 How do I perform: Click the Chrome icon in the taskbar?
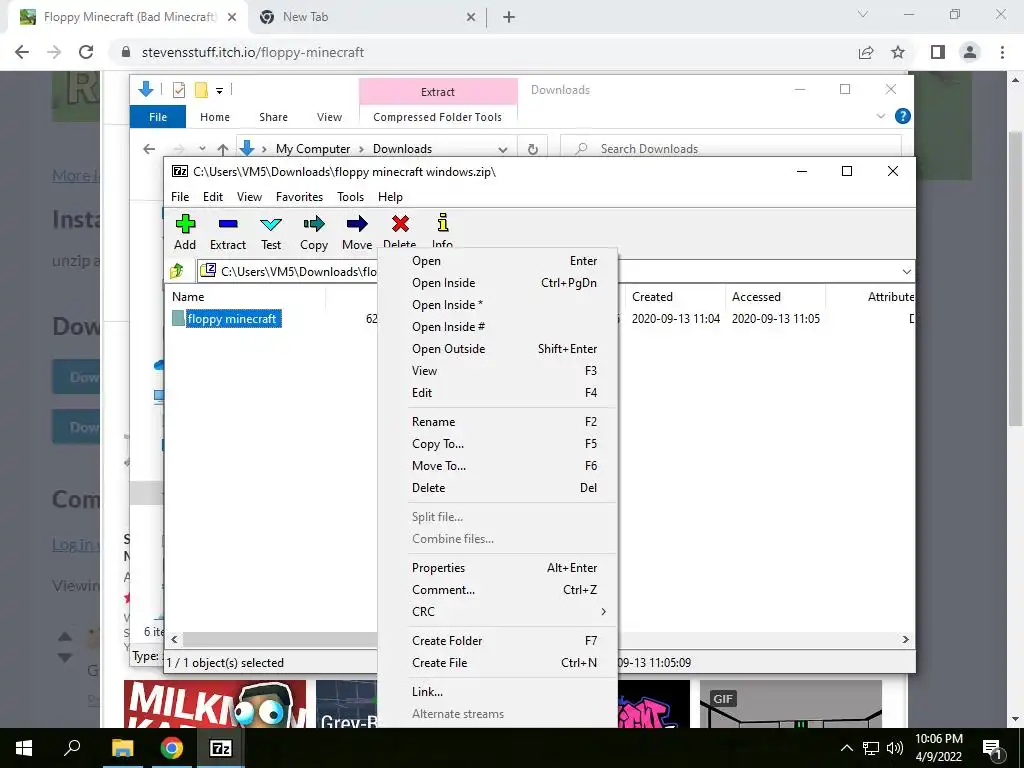(x=172, y=748)
